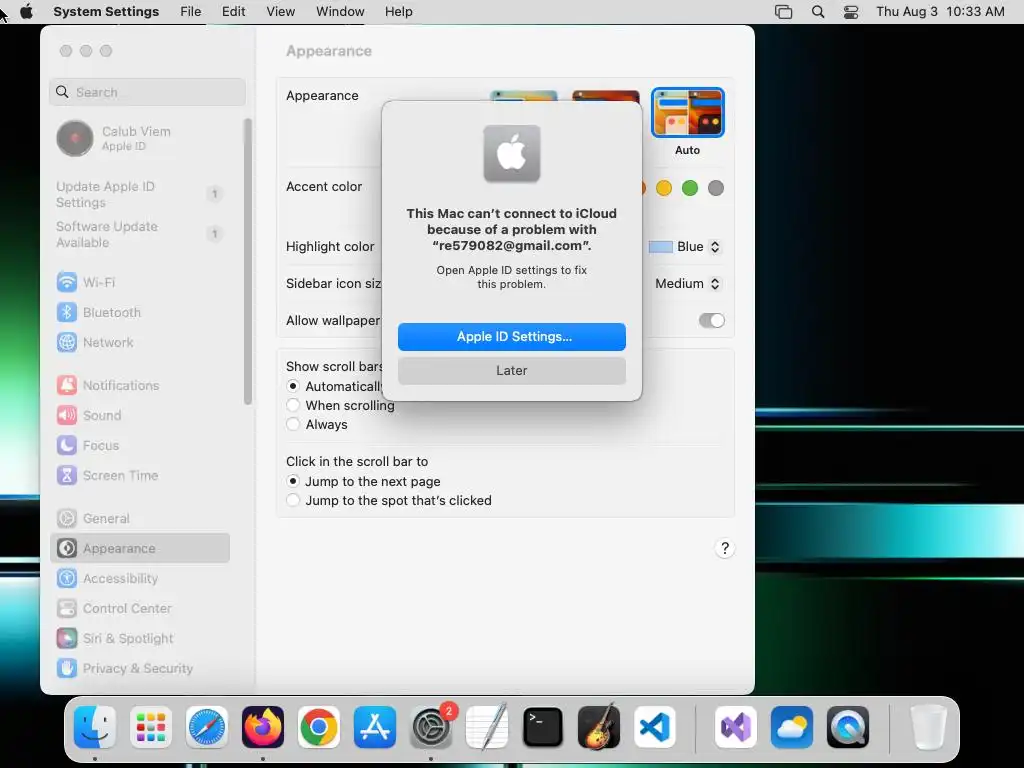Open Sound settings in sidebar

click(x=140, y=415)
